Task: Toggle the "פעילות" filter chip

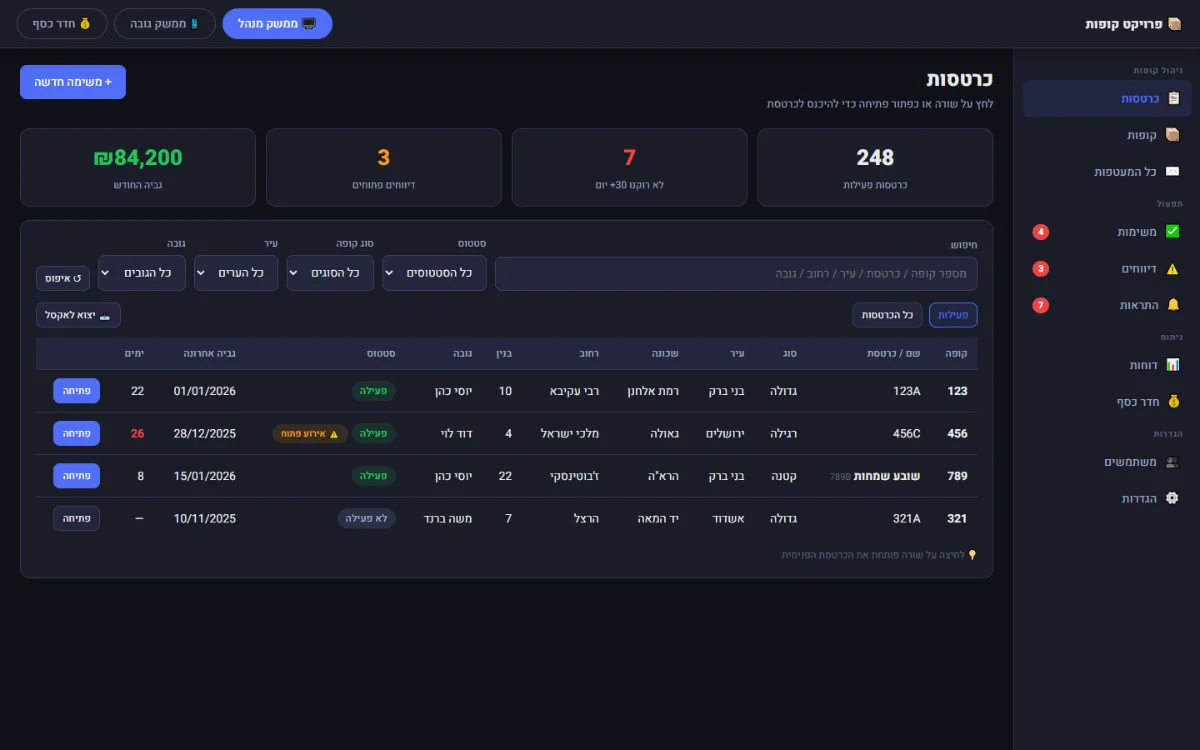Action: (x=953, y=315)
